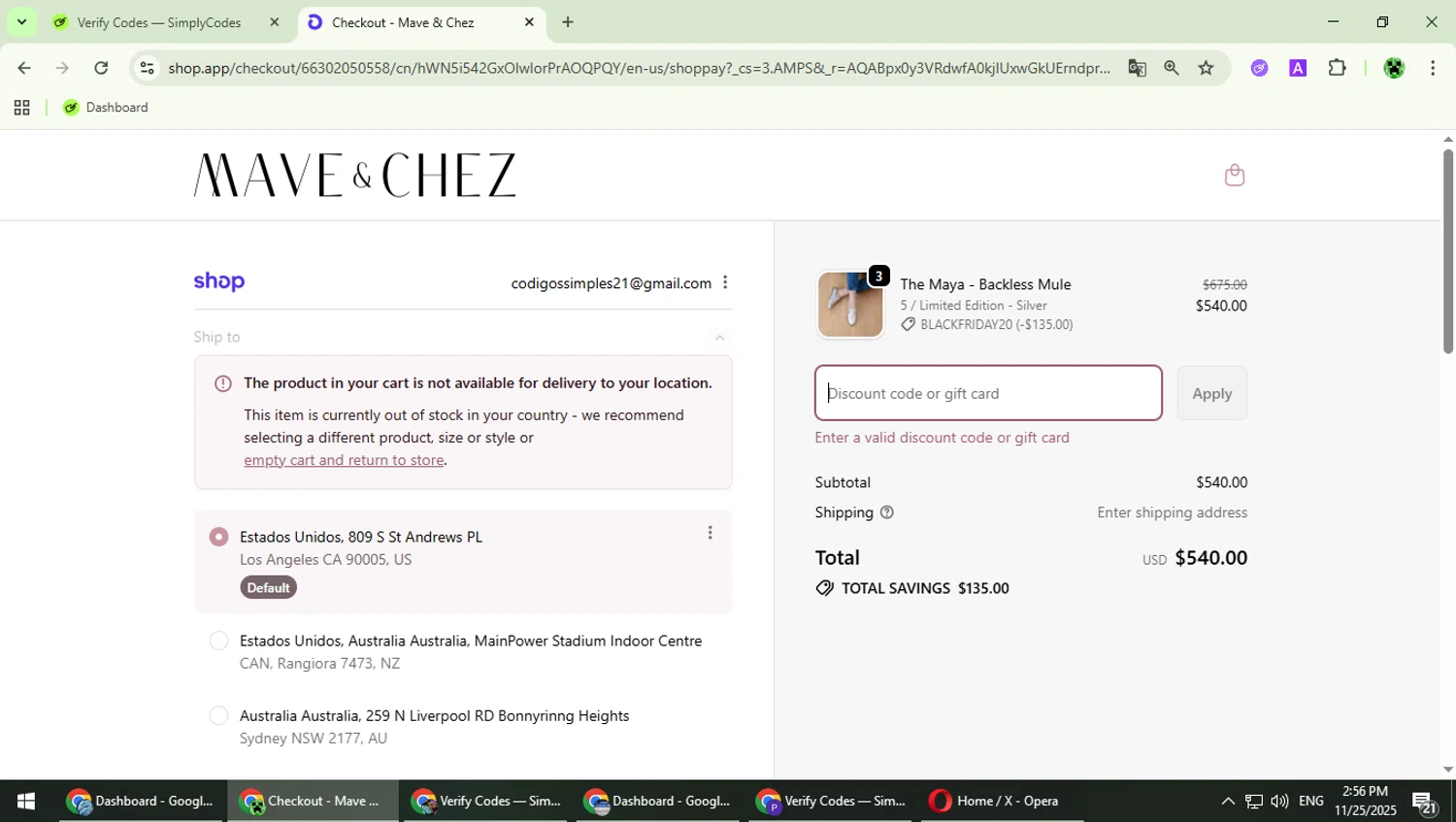This screenshot has height=822, width=1456.
Task: Click the BLACKFRIDAY20 discount tag
Action: point(986,325)
